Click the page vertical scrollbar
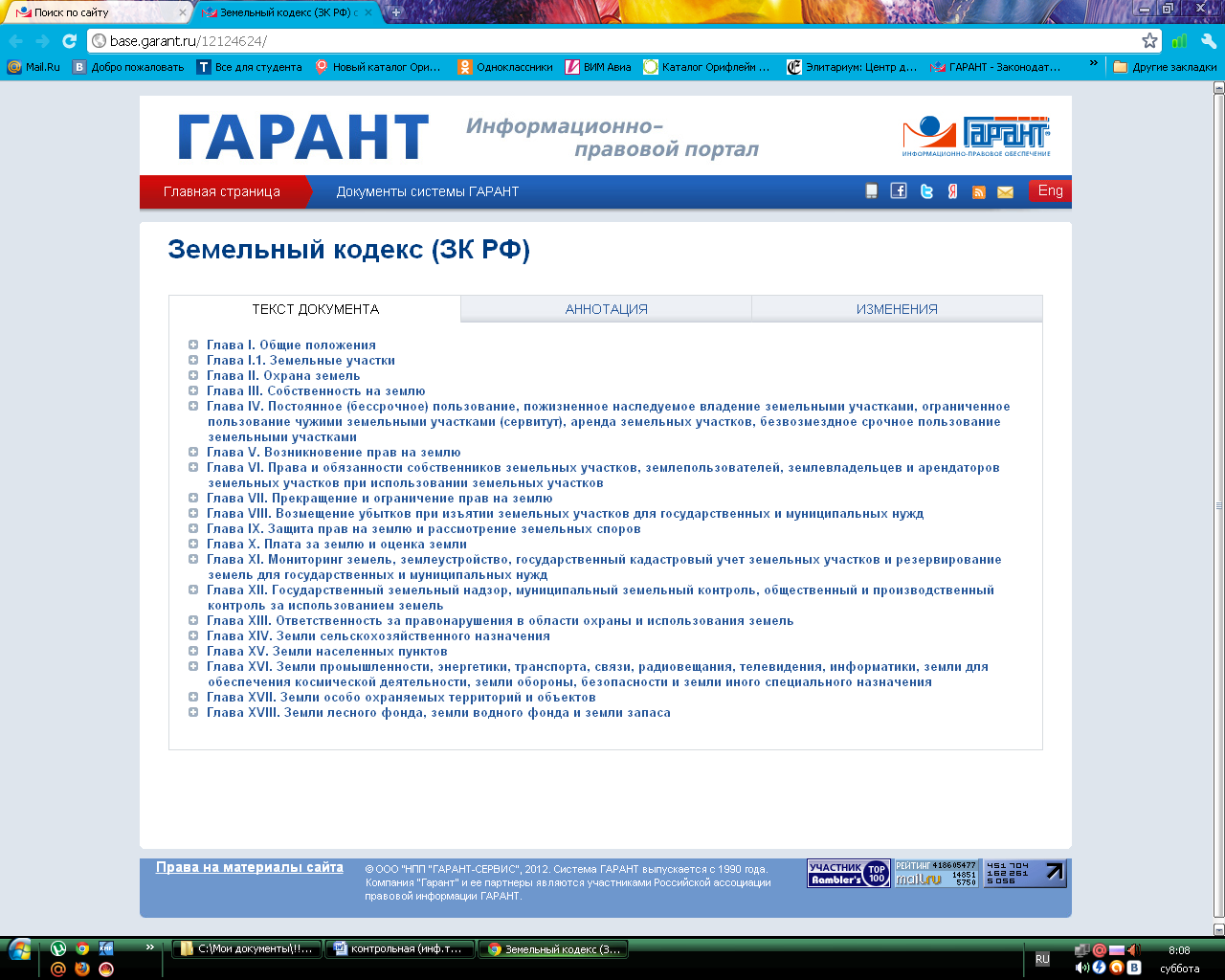The height and width of the screenshot is (980, 1225). pos(1218,507)
